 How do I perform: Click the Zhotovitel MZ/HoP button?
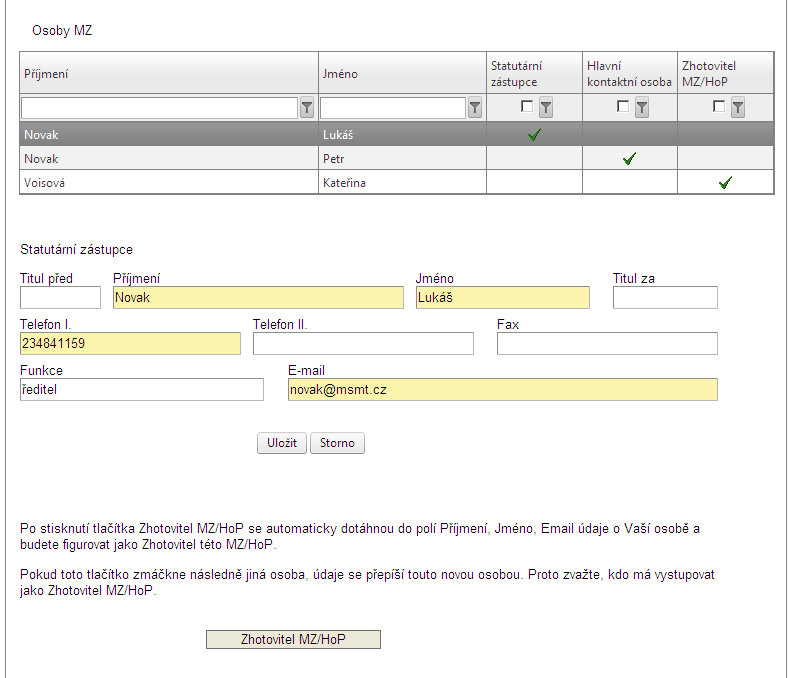(293, 639)
